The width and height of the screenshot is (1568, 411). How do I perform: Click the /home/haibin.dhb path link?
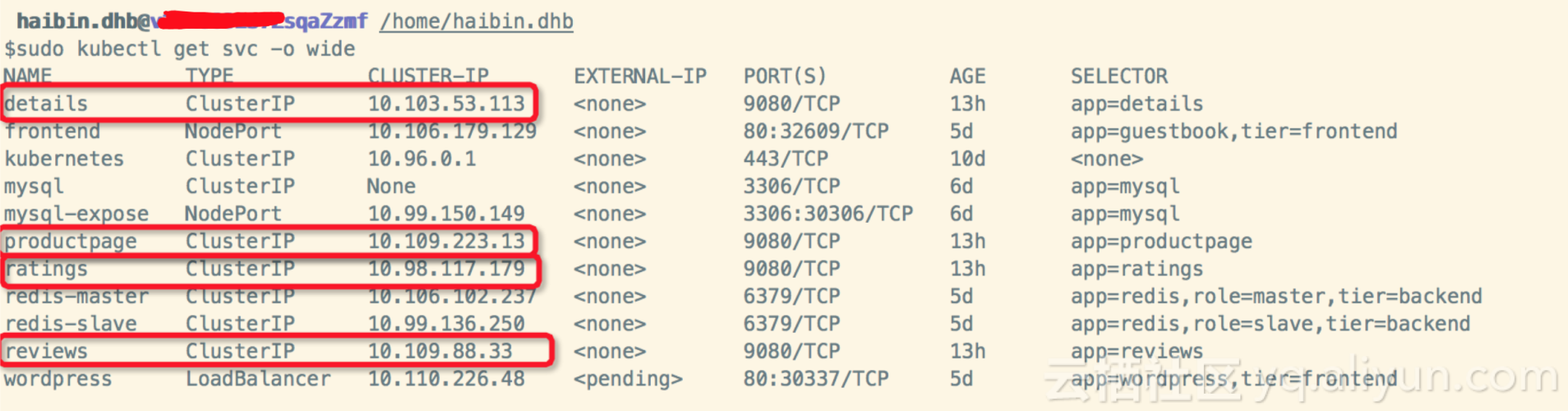(x=476, y=21)
